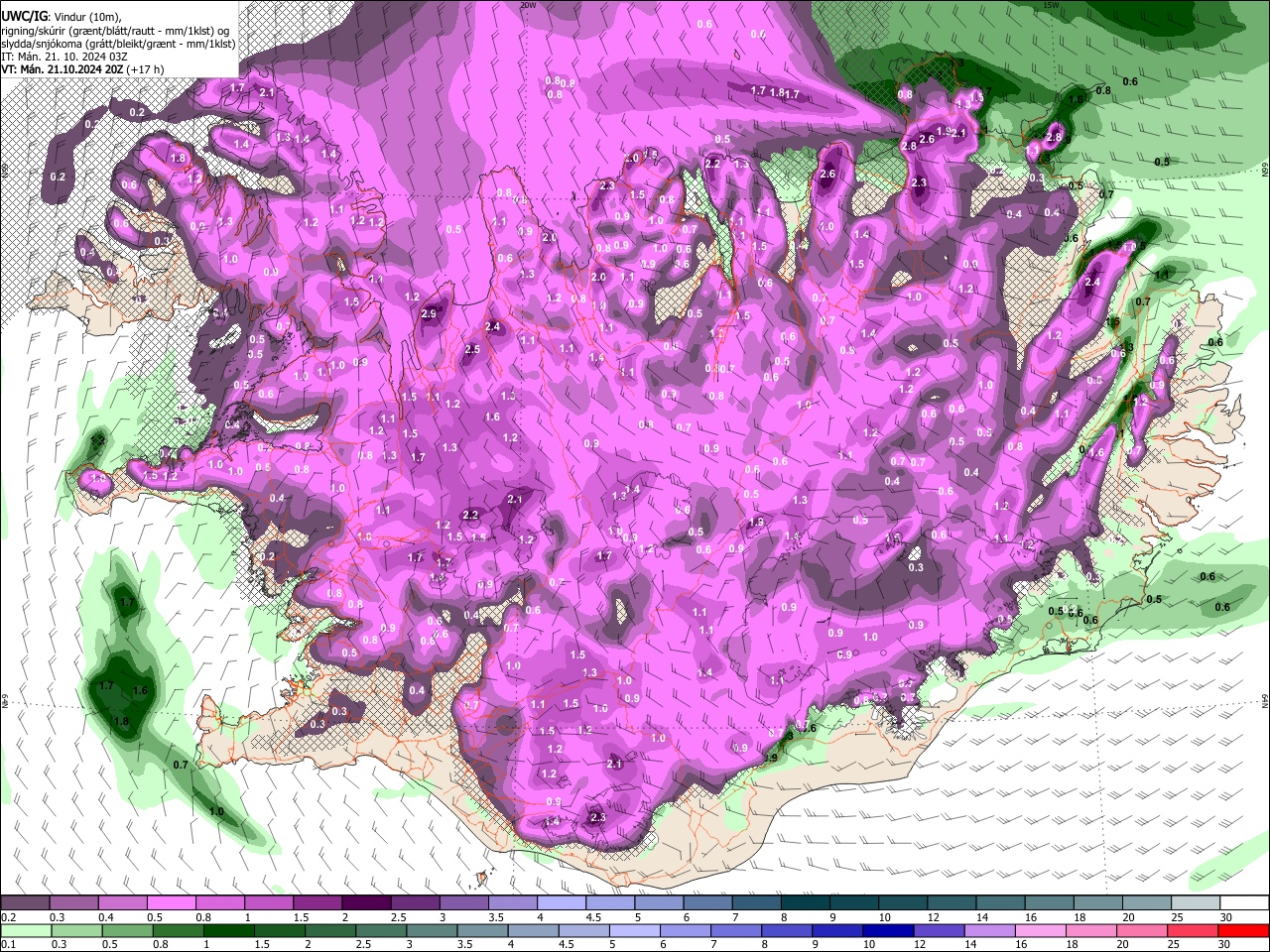The image size is (1270, 952).
Task: Click the 3.9 value on the south coast
Action: [772, 758]
